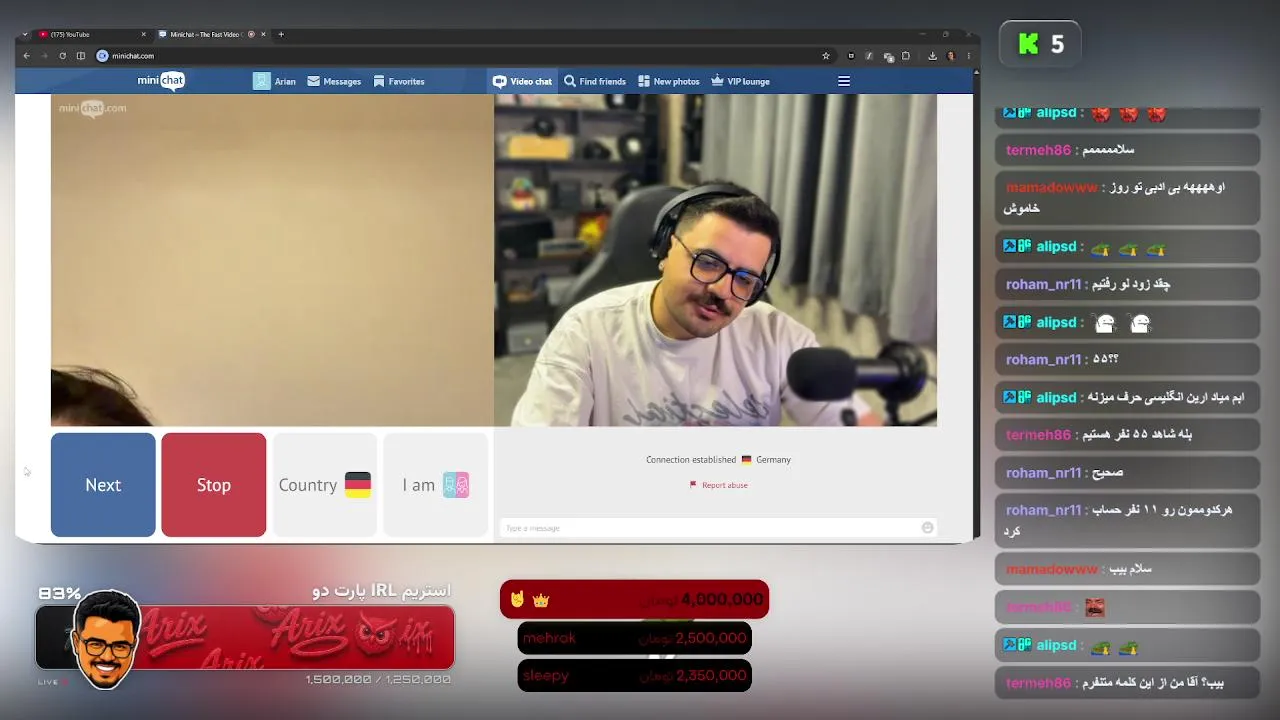
Task: Click the sleepy 2,350,000 donation entry
Action: pyautogui.click(x=634, y=676)
